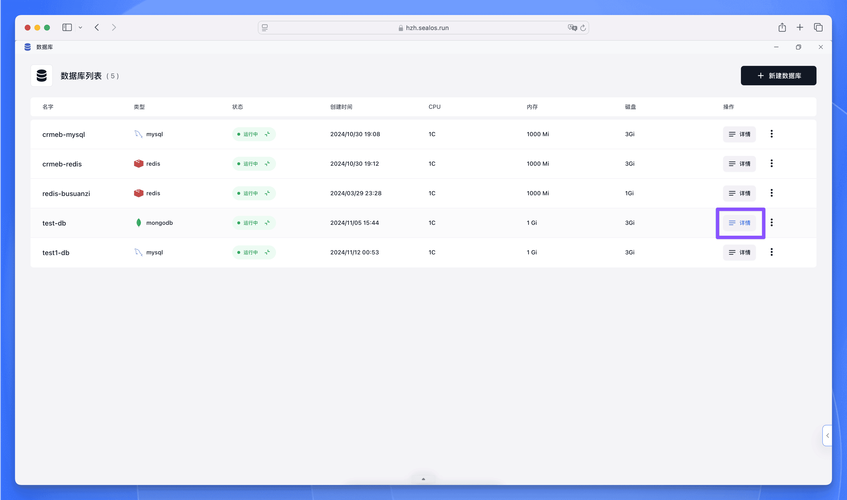The width and height of the screenshot is (847, 500).
Task: Expand the collapsed side panel arrow at right edge
Action: coord(827,436)
